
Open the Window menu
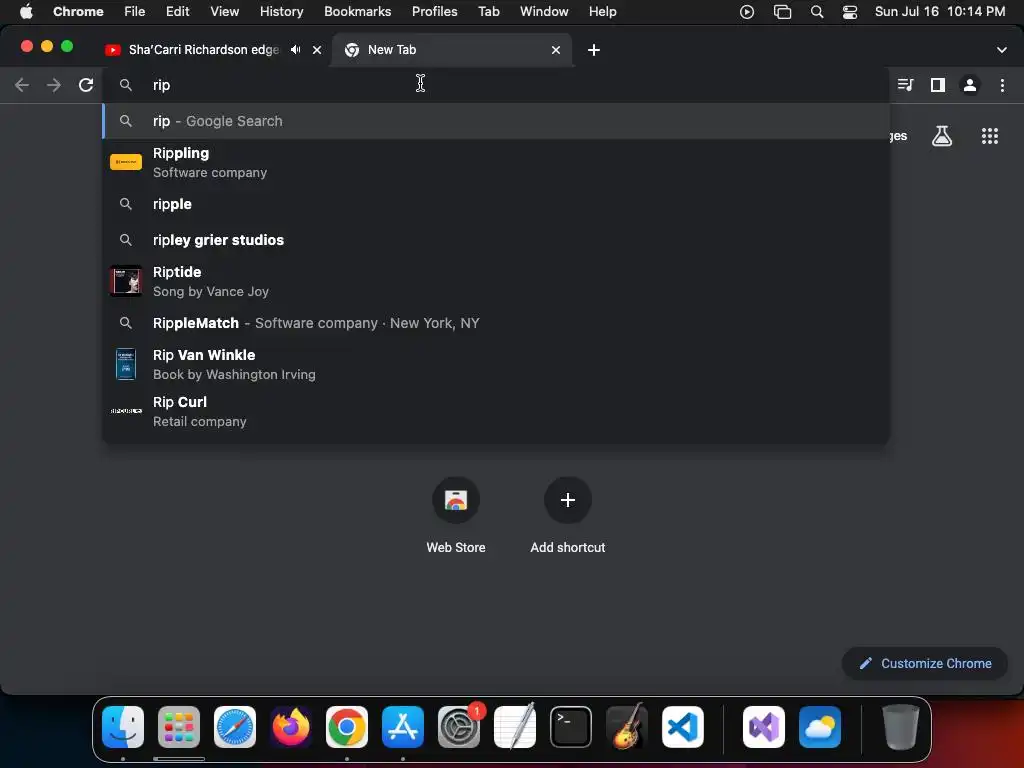tap(544, 12)
